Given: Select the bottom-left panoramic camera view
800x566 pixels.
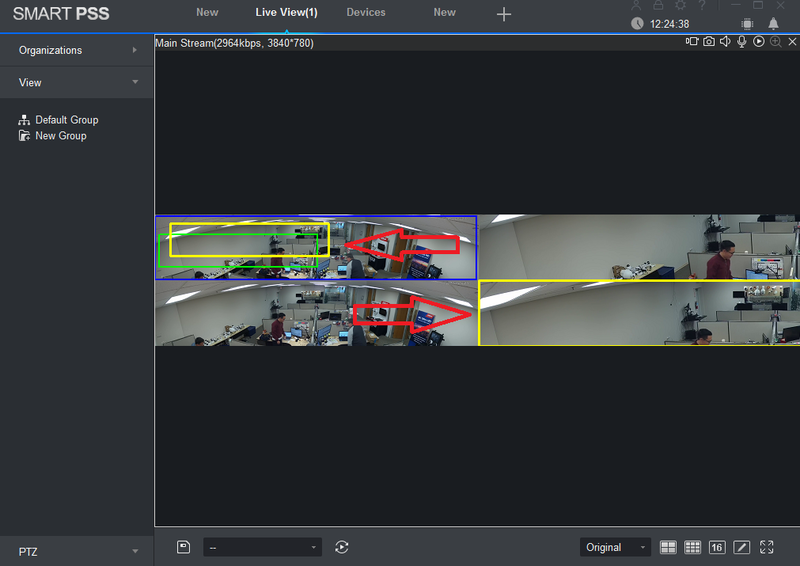Looking at the screenshot, I should pos(316,313).
